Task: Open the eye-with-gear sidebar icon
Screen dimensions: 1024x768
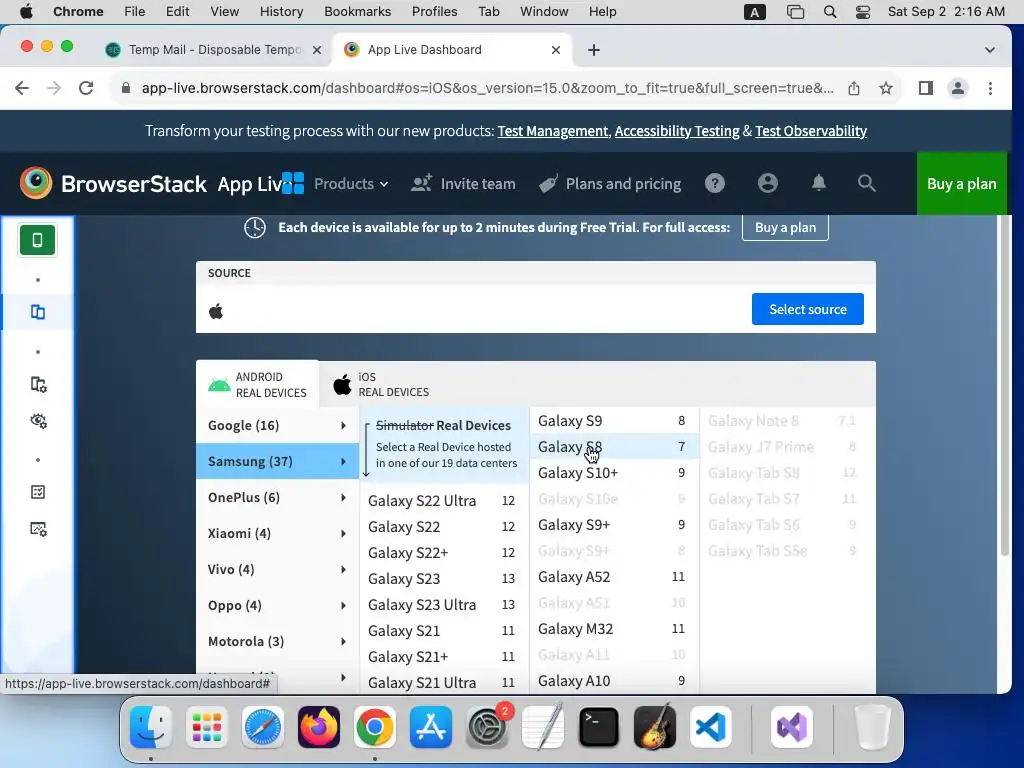Action: [39, 421]
